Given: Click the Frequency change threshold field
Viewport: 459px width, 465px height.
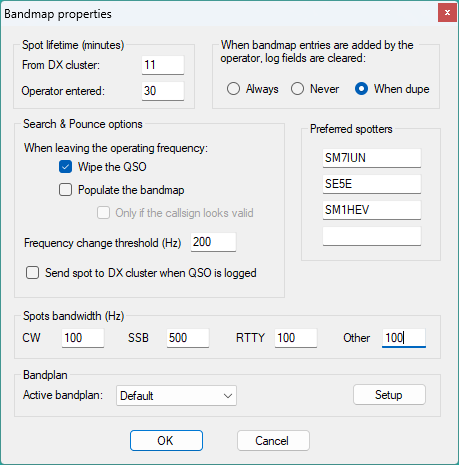Looking at the screenshot, I should tap(213, 242).
